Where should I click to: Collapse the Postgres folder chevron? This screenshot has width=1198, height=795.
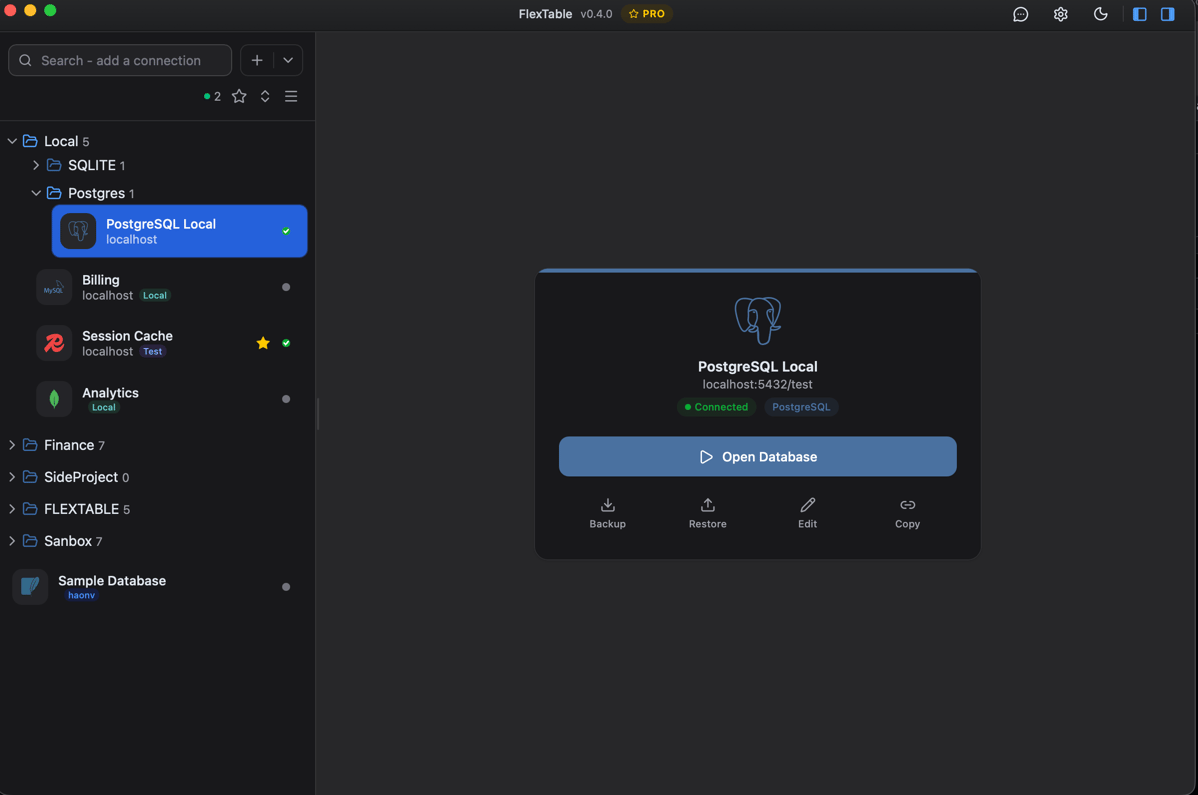pyautogui.click(x=36, y=193)
